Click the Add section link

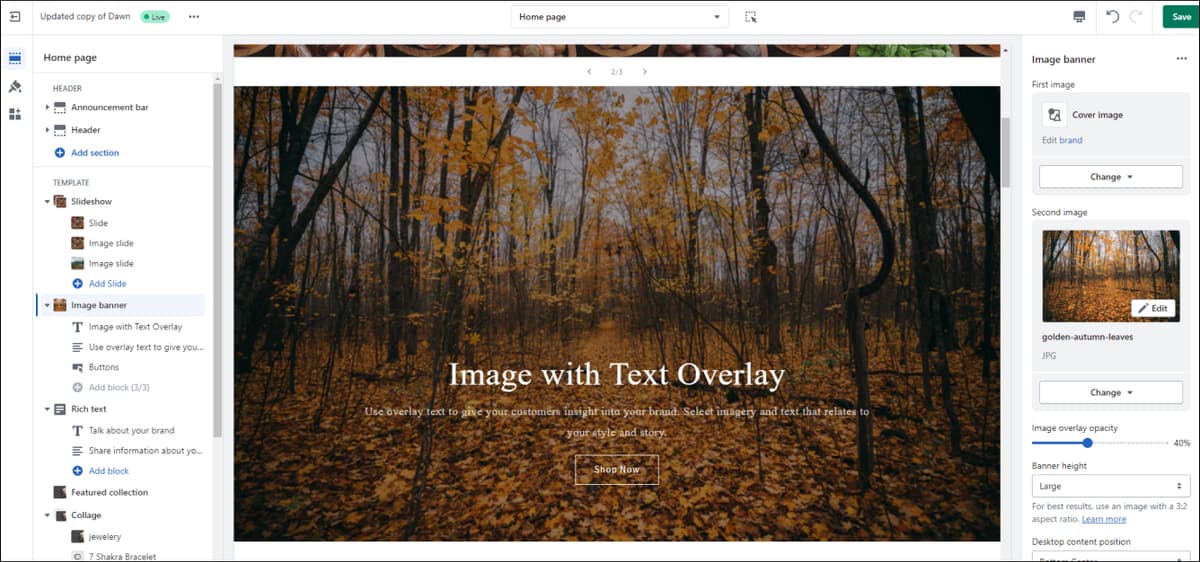(x=95, y=153)
